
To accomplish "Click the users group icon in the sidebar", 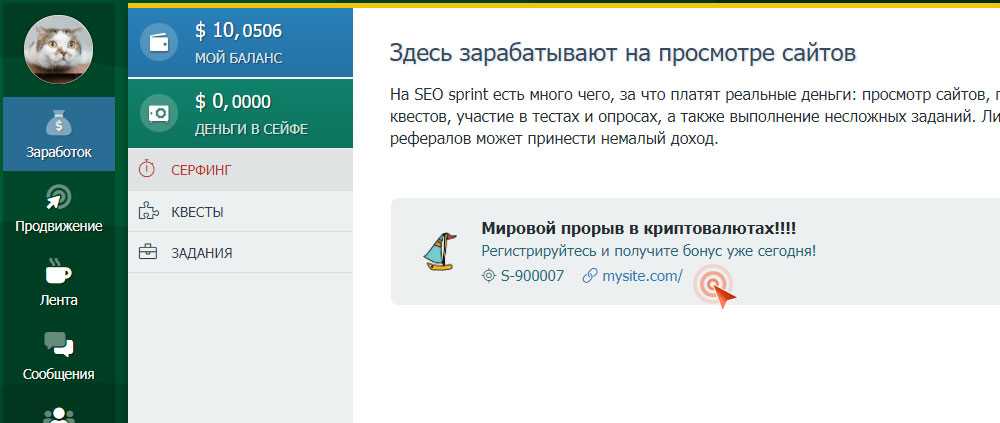I will (x=58, y=414).
